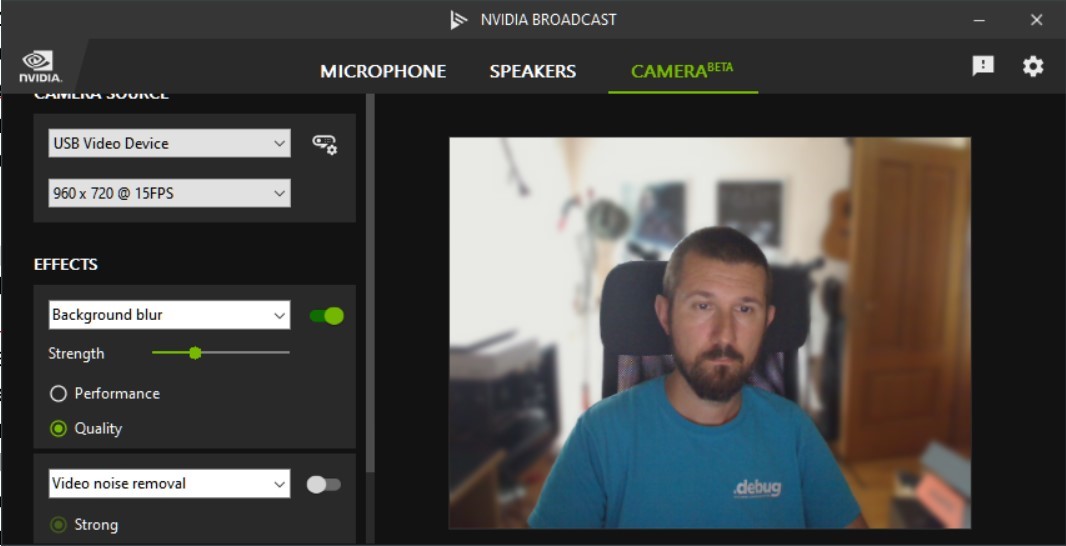Enable the Video noise removal toggle
1066x546 pixels.
[324, 484]
